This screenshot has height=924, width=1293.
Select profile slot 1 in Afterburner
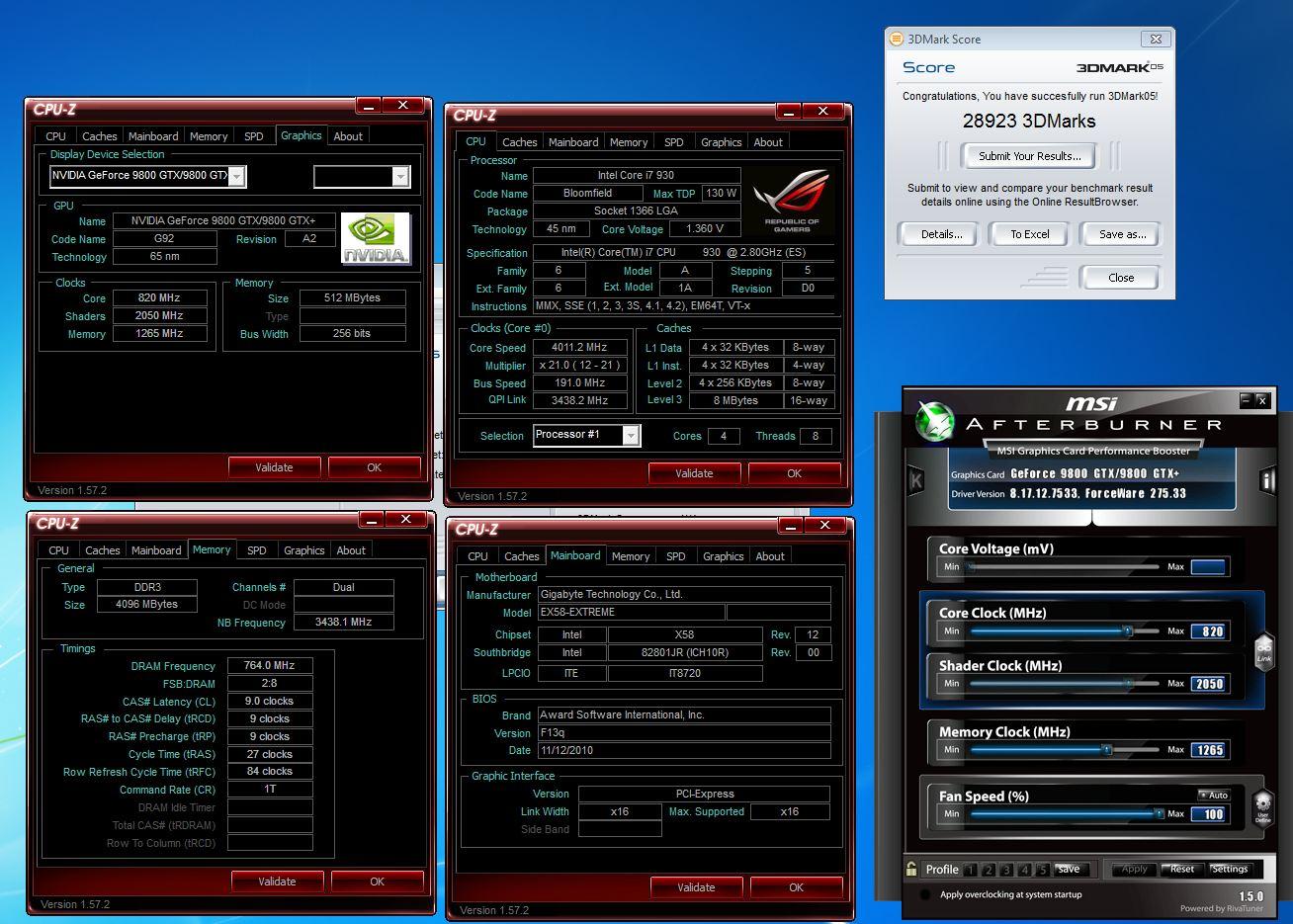point(970,870)
